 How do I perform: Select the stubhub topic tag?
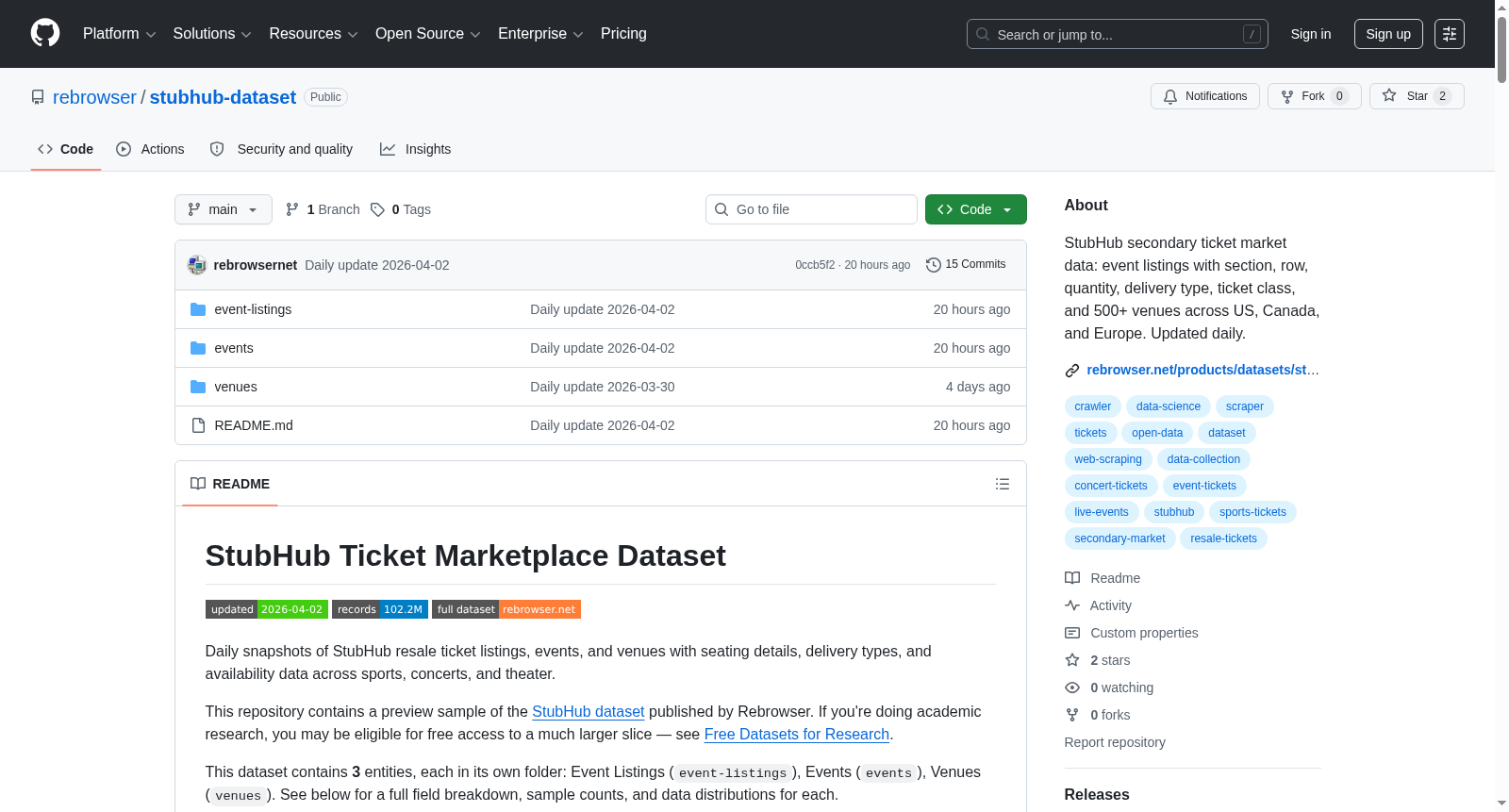click(1174, 512)
